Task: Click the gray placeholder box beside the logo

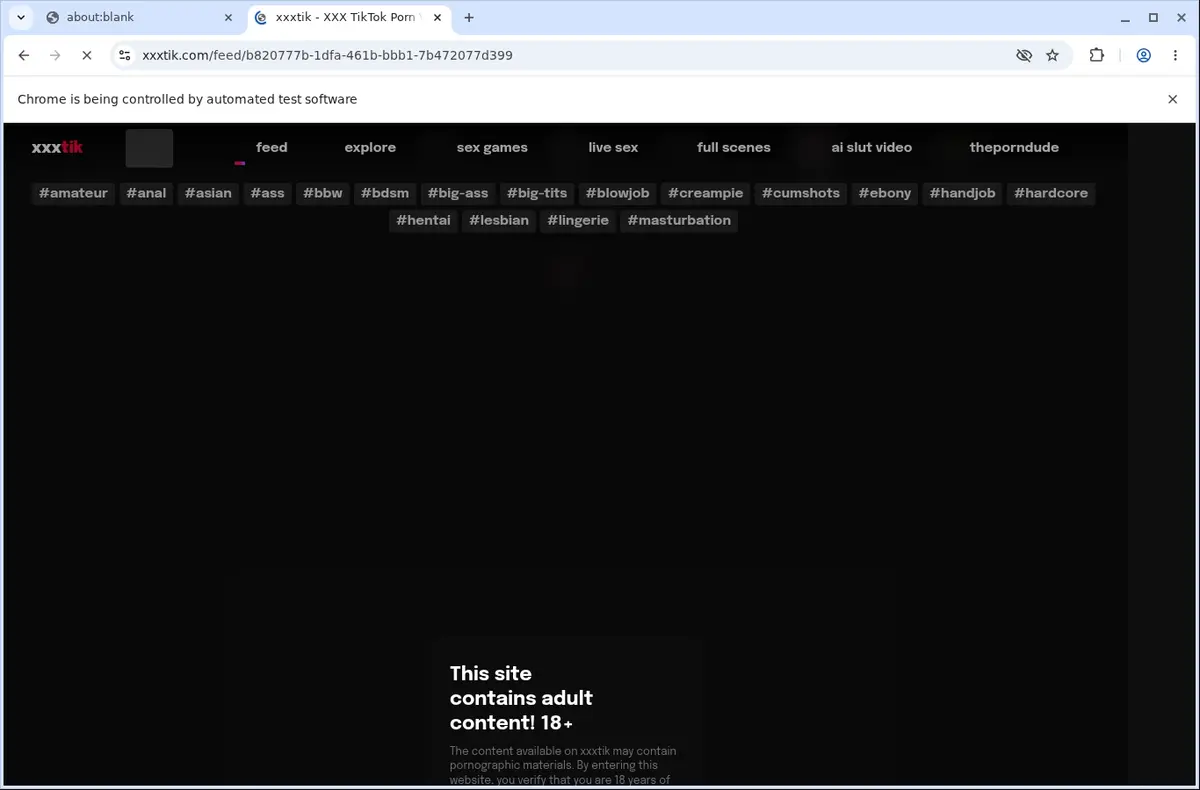Action: pyautogui.click(x=149, y=148)
